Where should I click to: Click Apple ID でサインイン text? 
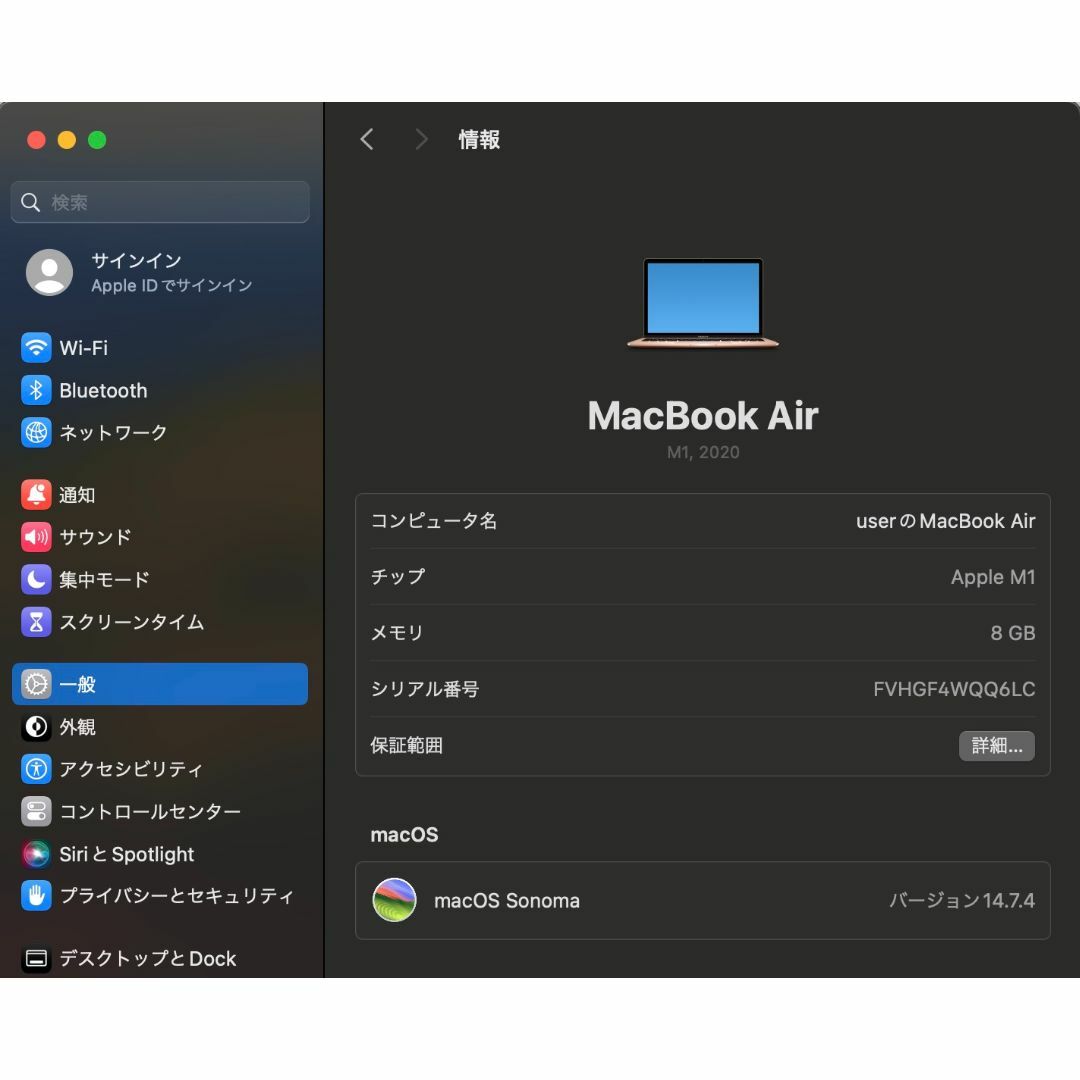[172, 285]
